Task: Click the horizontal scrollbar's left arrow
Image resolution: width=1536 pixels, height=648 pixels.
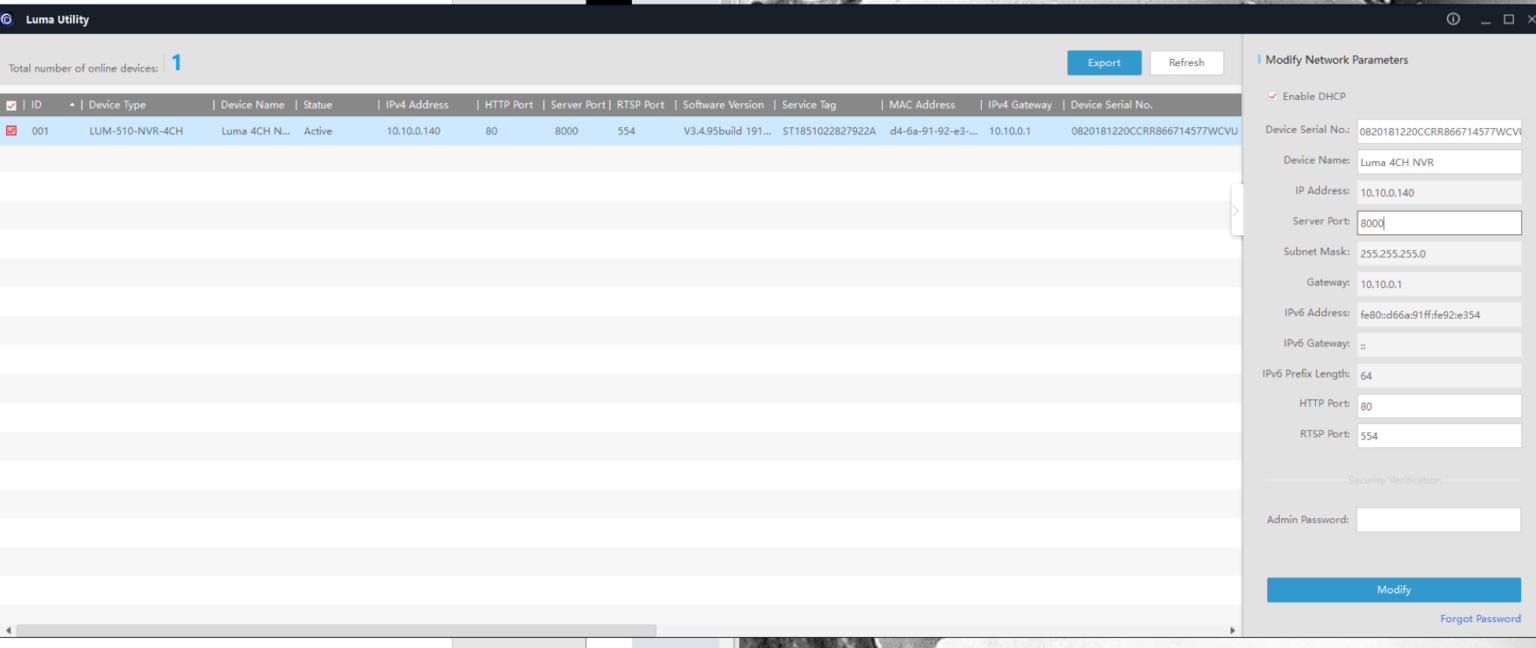Action: pos(9,631)
